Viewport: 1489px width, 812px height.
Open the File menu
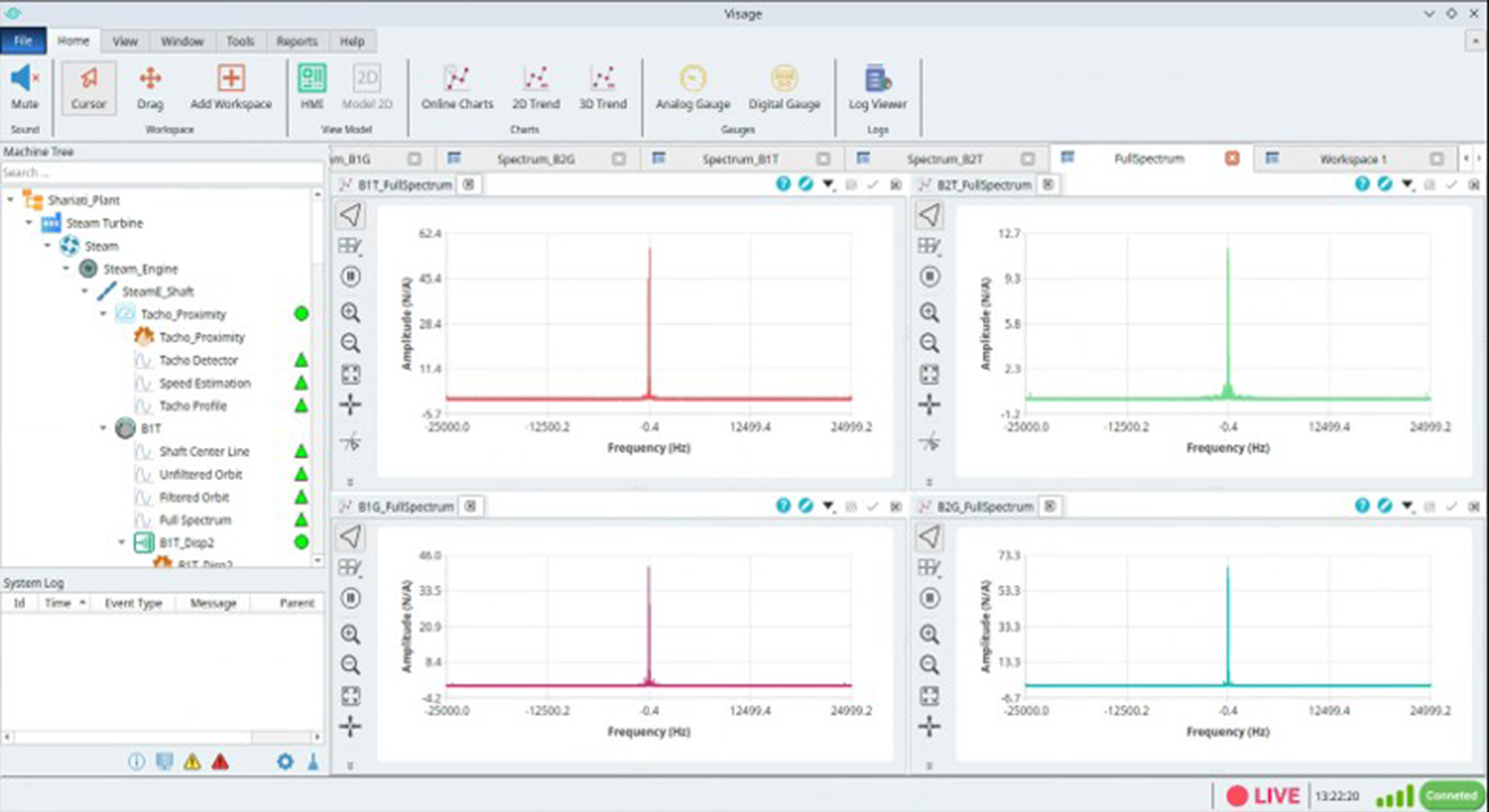pyautogui.click(x=23, y=41)
